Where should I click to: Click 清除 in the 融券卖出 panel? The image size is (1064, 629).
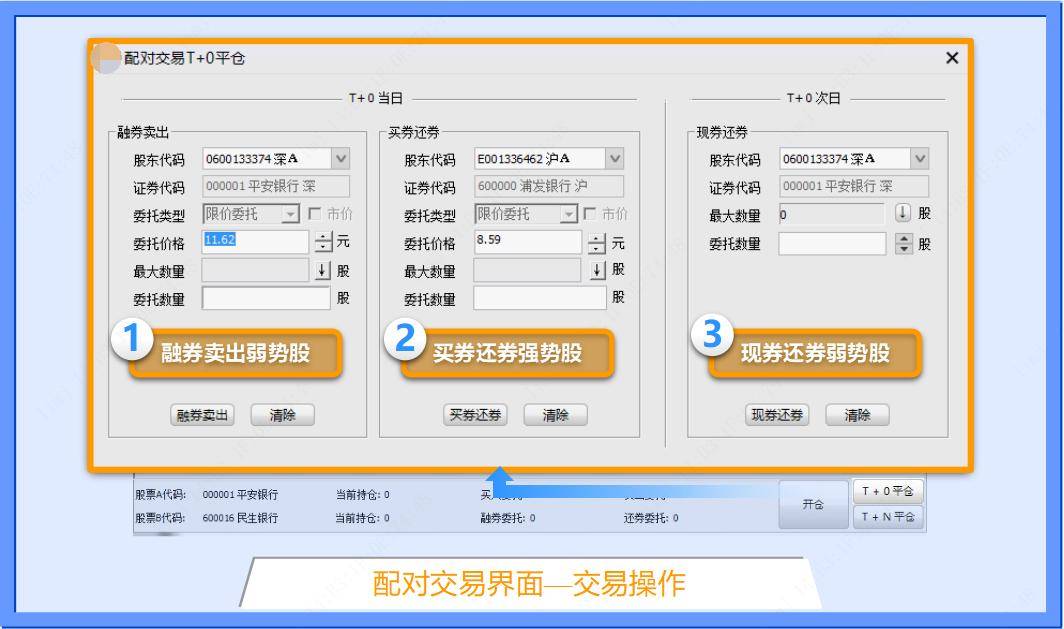coord(282,415)
